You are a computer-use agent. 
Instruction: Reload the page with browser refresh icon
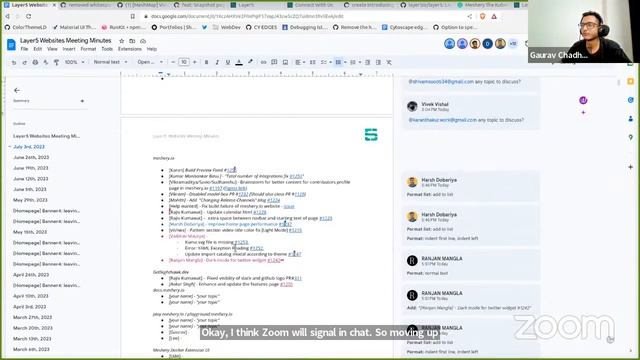pyautogui.click(x=29, y=16)
